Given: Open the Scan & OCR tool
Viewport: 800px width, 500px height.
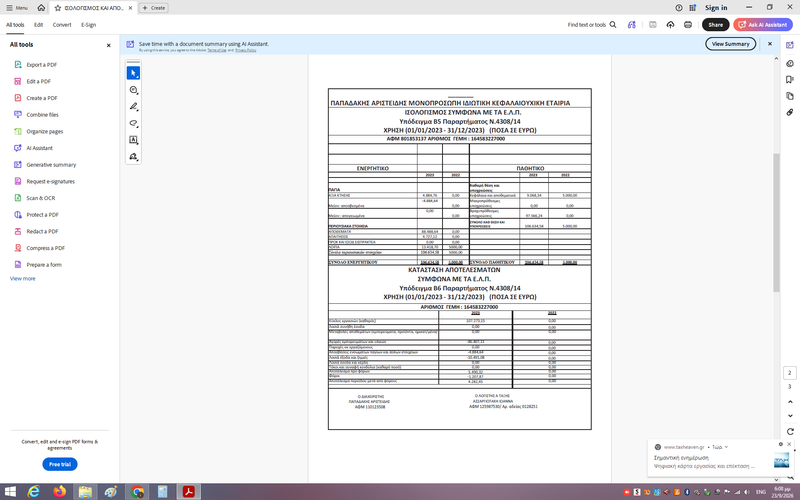Looking at the screenshot, I should tap(34, 198).
